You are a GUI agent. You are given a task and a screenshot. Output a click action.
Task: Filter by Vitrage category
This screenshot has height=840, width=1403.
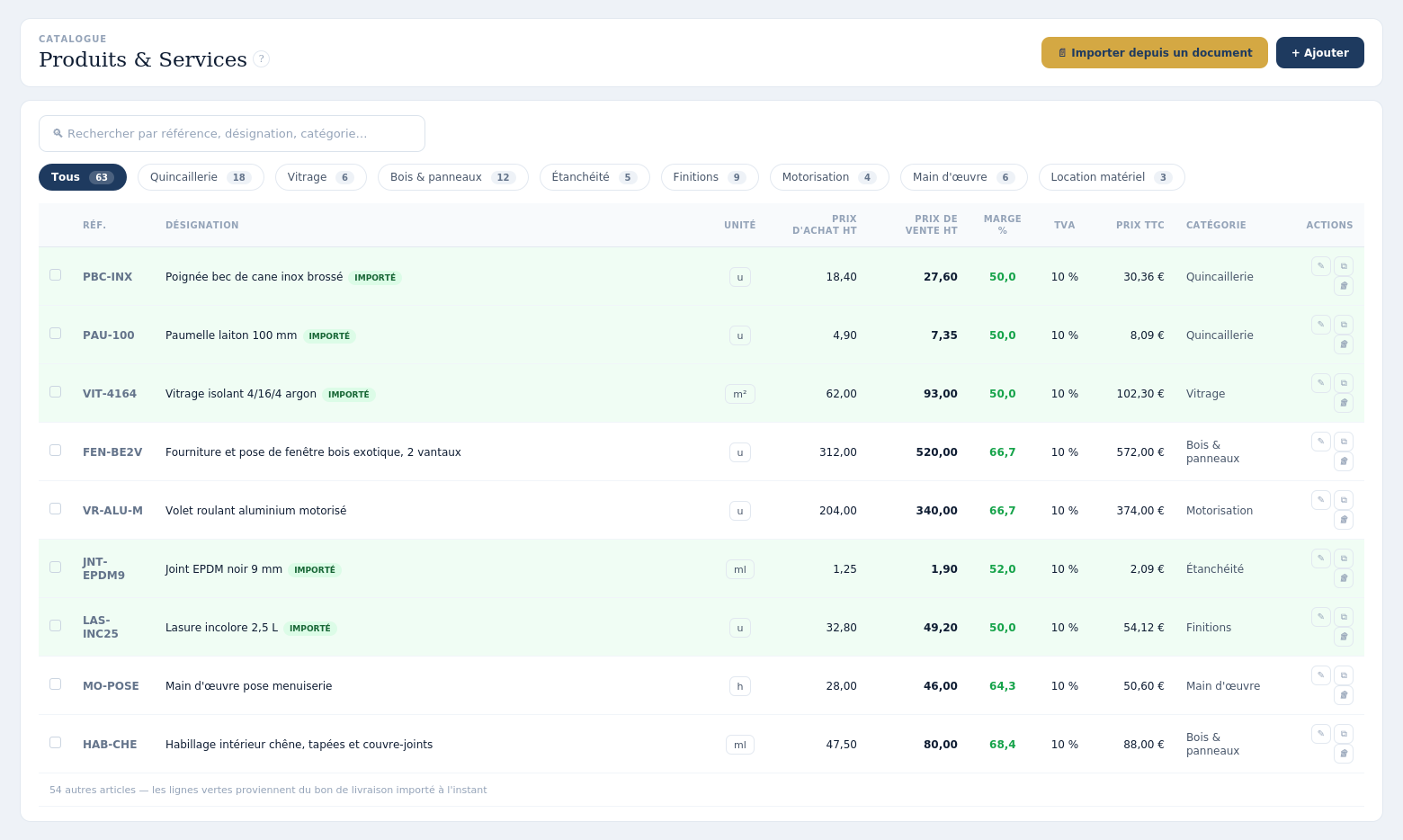point(321,177)
